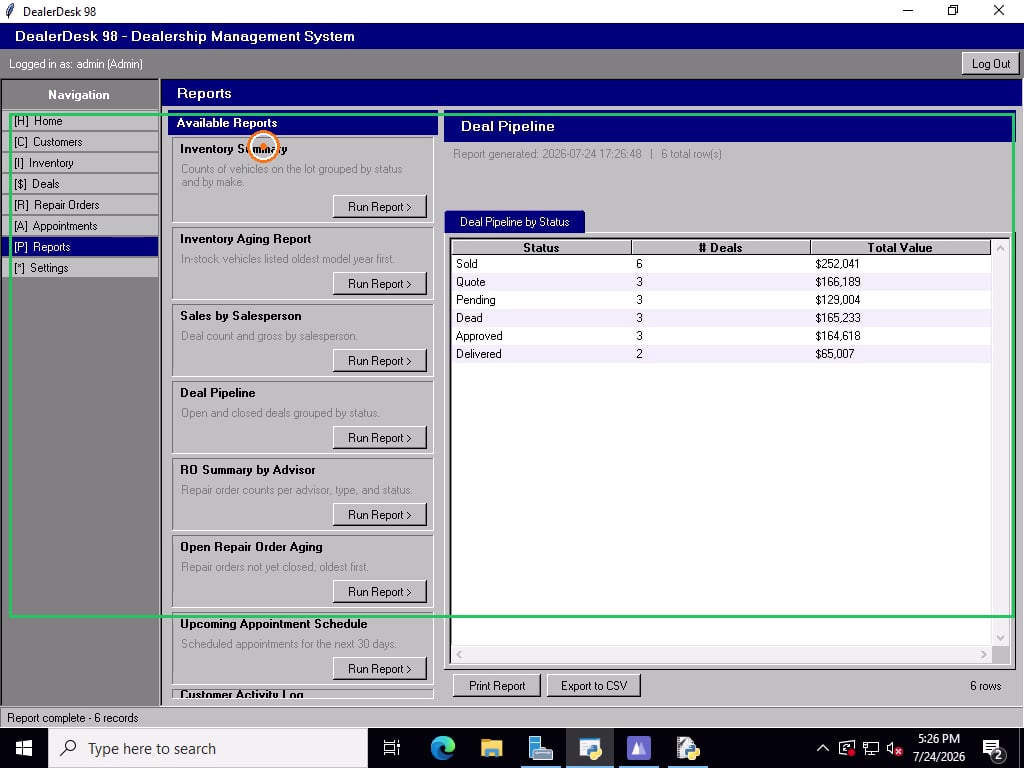Click the active Python app taskbar icon
1024x768 pixels.
coord(590,748)
